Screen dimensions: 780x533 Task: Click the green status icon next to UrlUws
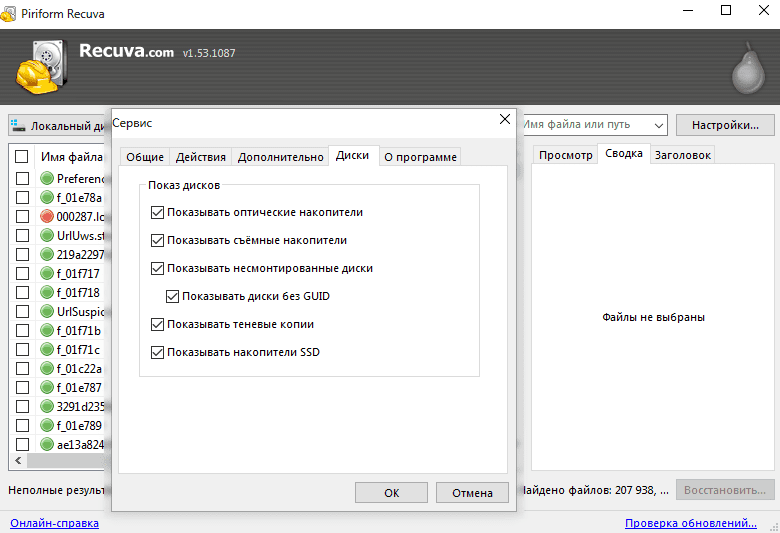47,235
